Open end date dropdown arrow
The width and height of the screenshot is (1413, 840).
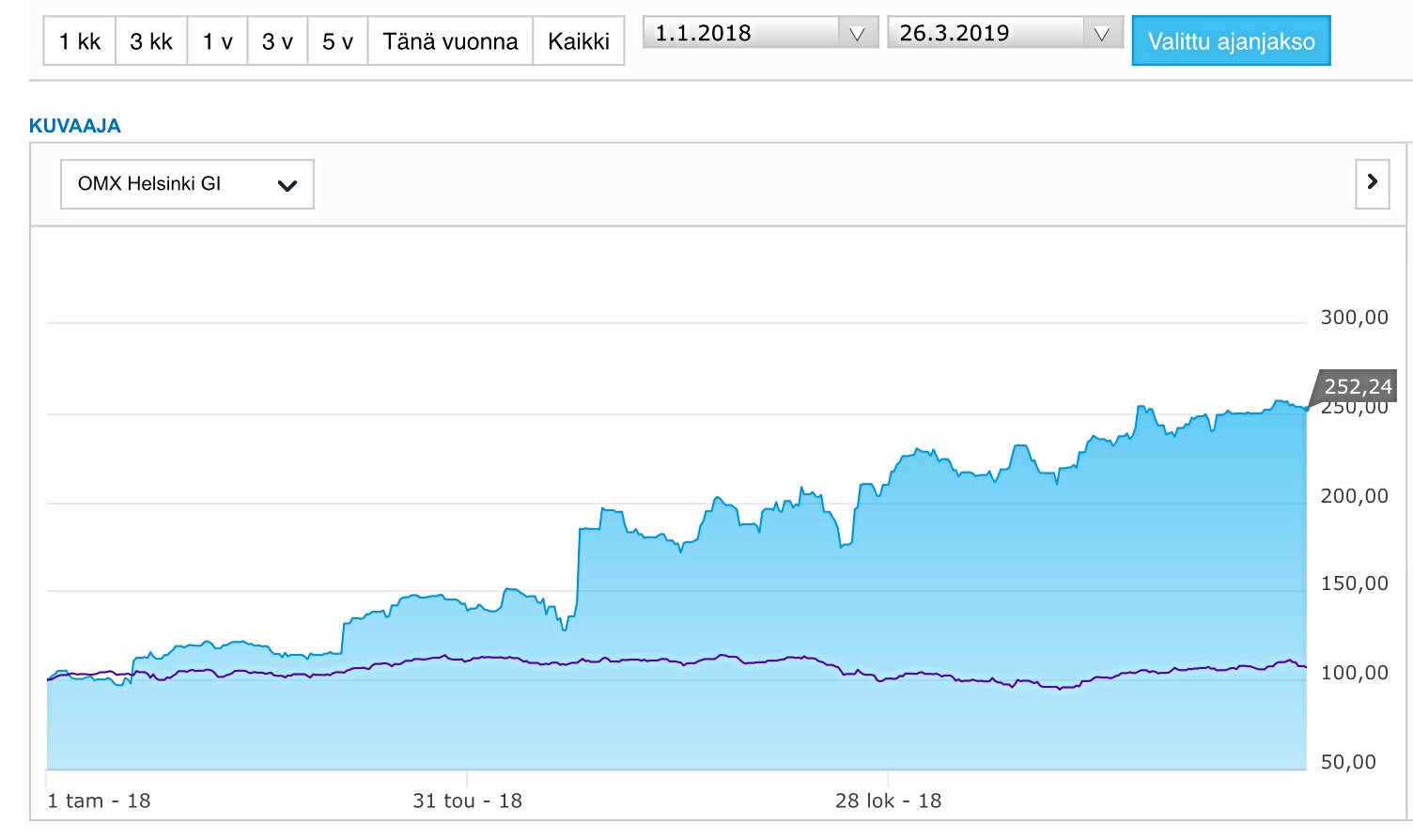pos(1102,34)
